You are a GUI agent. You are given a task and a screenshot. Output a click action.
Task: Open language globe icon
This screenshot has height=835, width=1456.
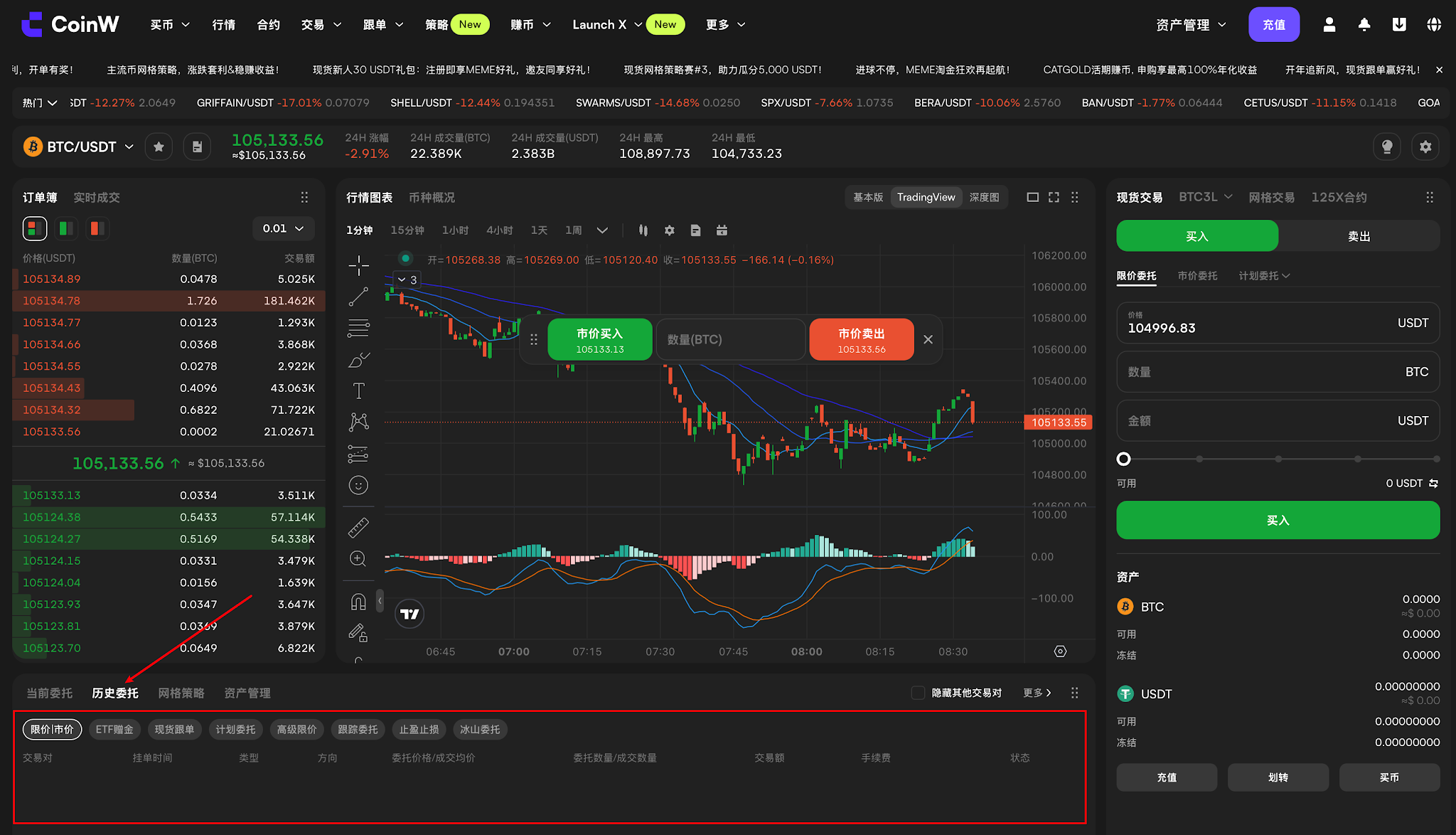point(1433,25)
